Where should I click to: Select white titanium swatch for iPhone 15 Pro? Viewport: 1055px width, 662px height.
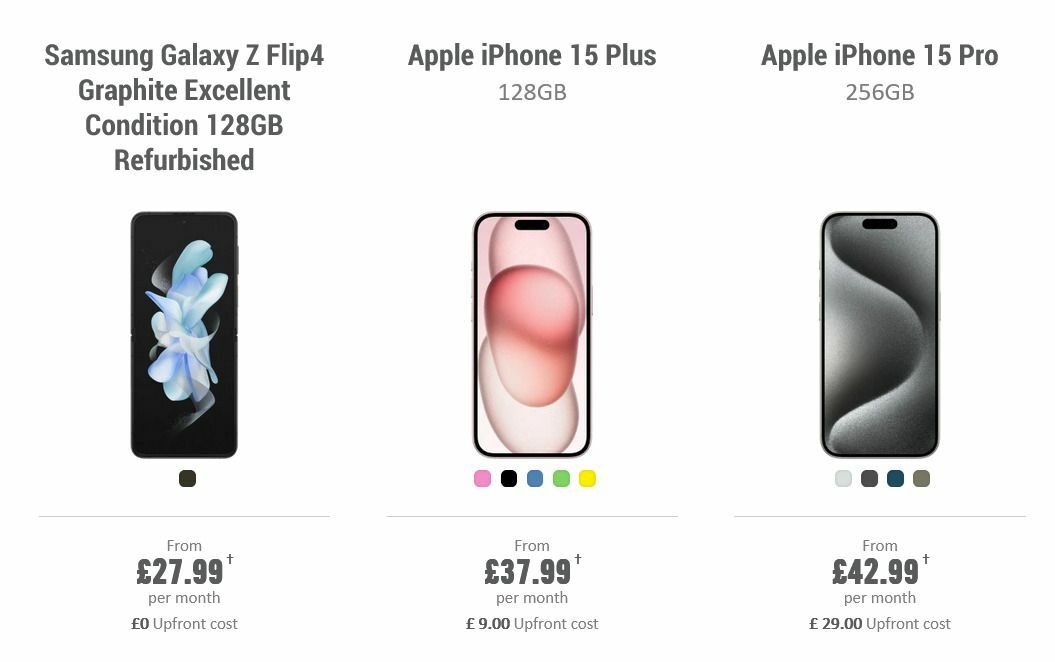(x=841, y=478)
